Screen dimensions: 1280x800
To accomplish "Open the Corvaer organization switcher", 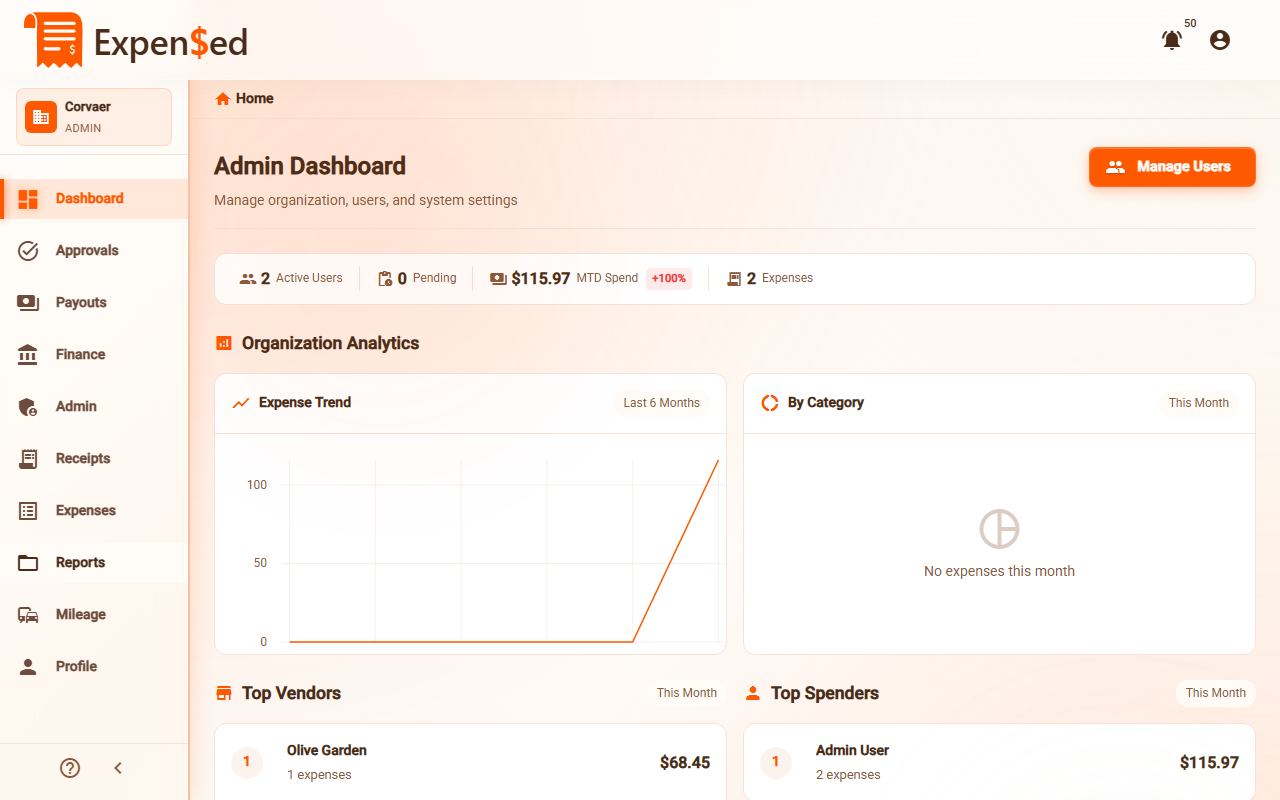I will 94,117.
